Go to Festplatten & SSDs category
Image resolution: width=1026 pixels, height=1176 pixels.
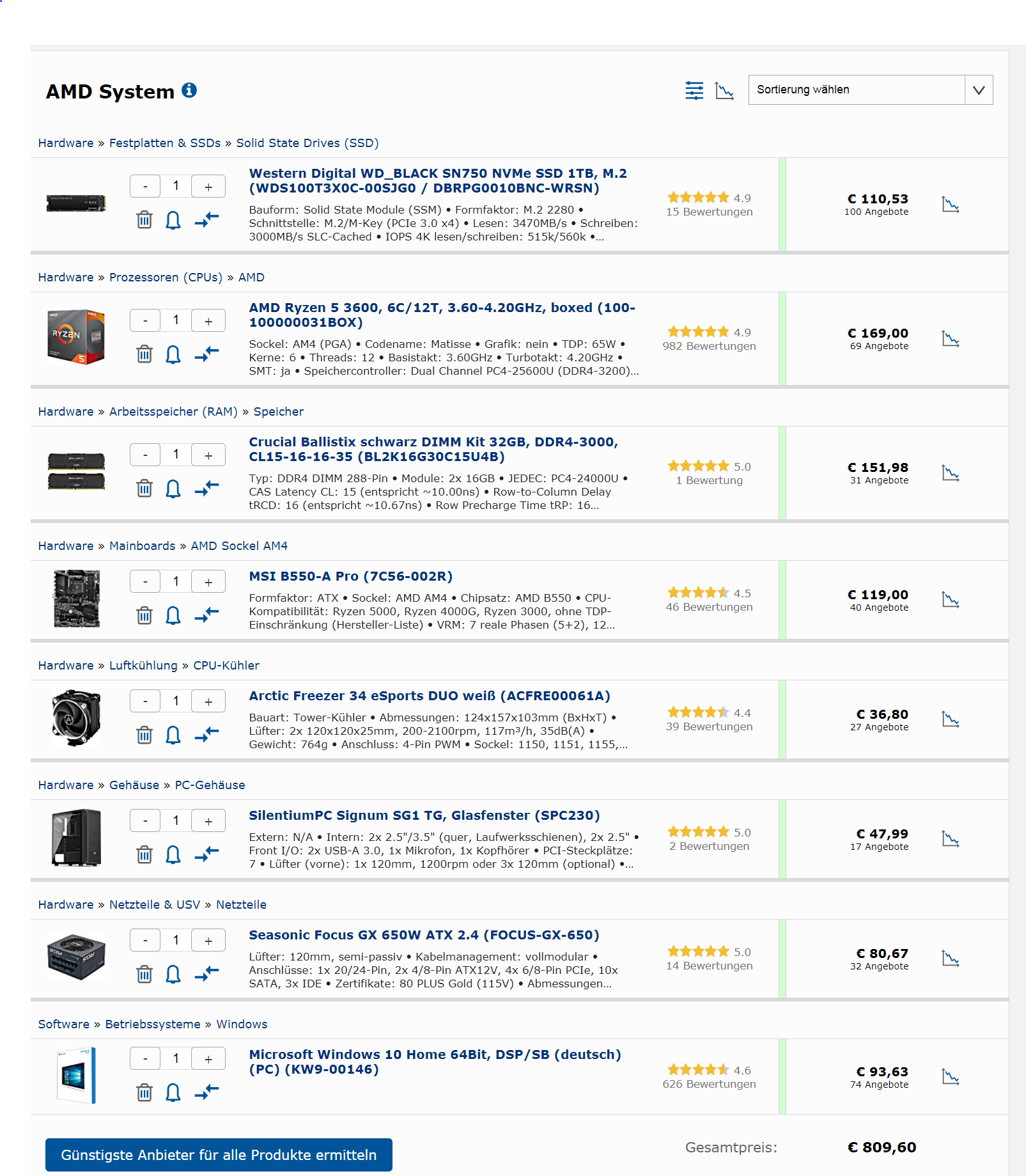point(165,143)
